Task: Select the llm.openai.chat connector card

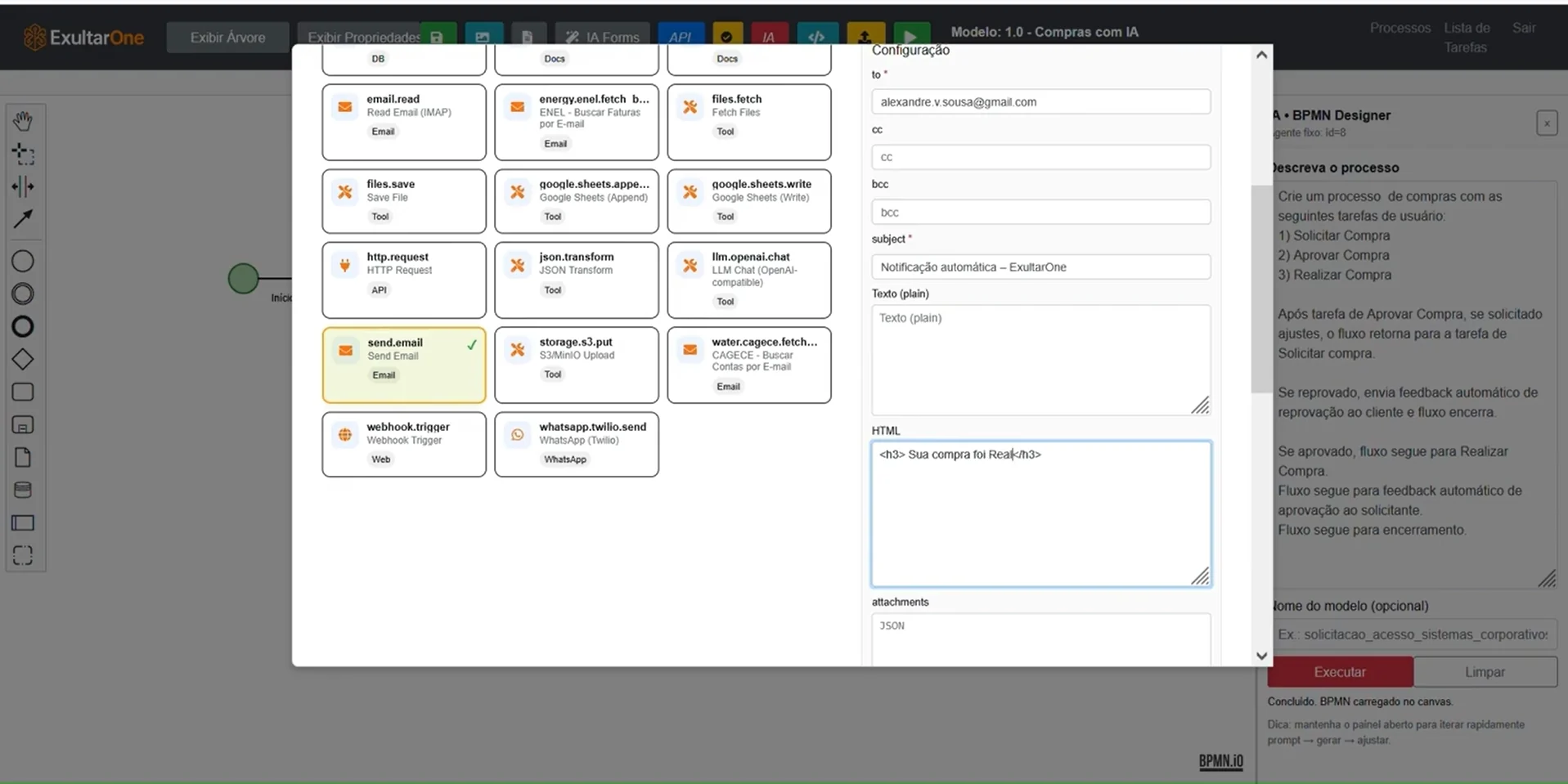Action: [749, 280]
